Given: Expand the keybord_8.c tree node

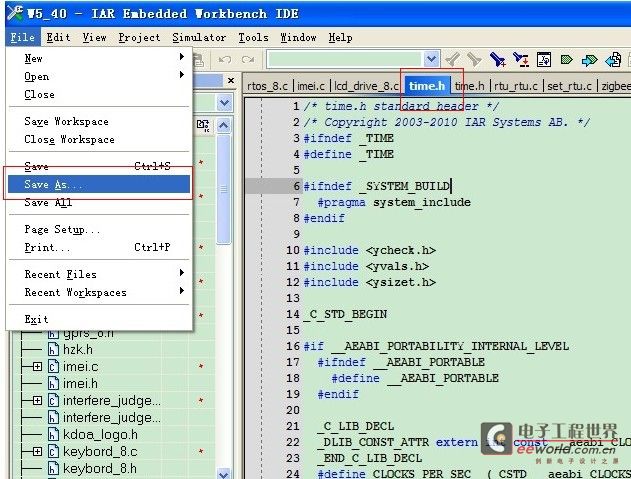Looking at the screenshot, I should (x=38, y=452).
